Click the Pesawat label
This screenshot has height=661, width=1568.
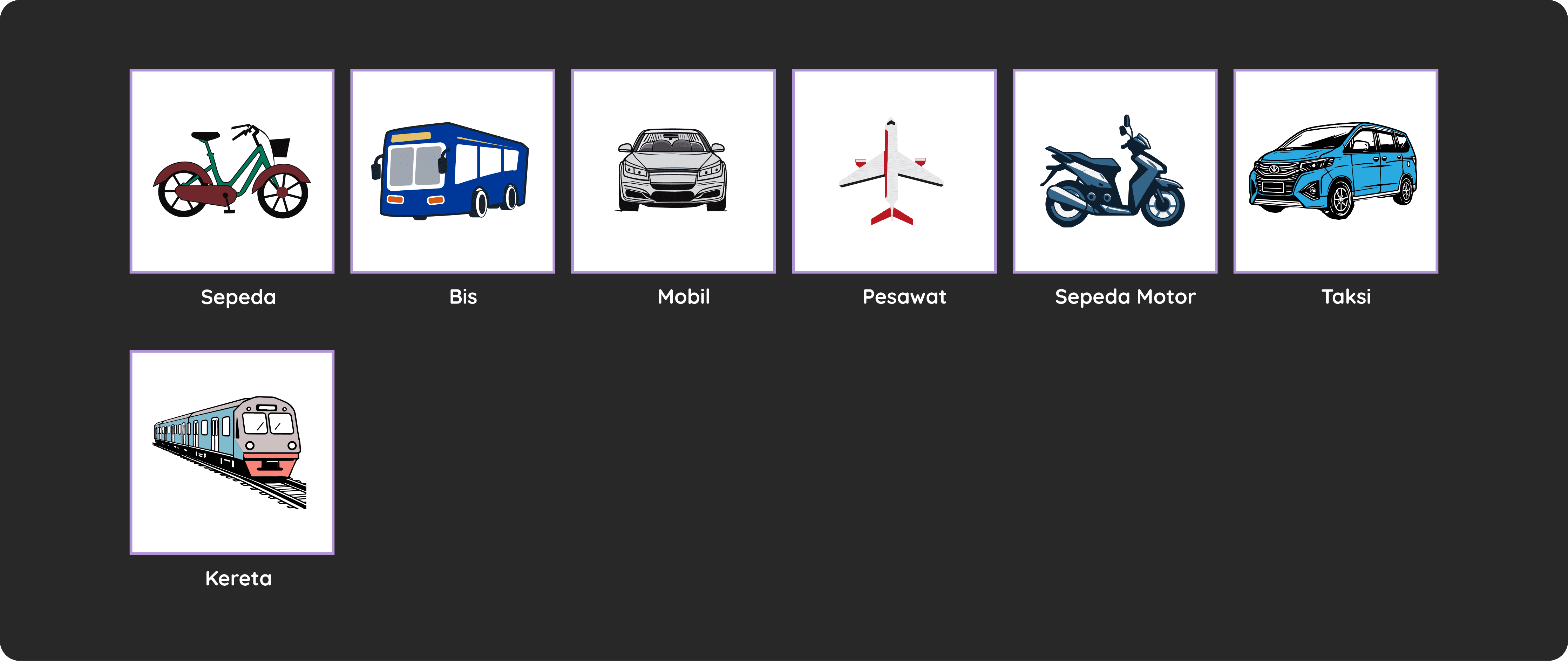point(904,297)
